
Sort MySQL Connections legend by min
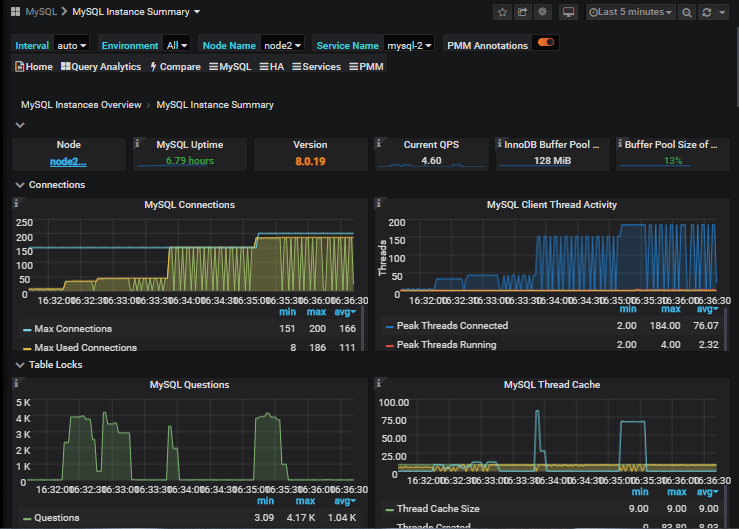click(287, 312)
